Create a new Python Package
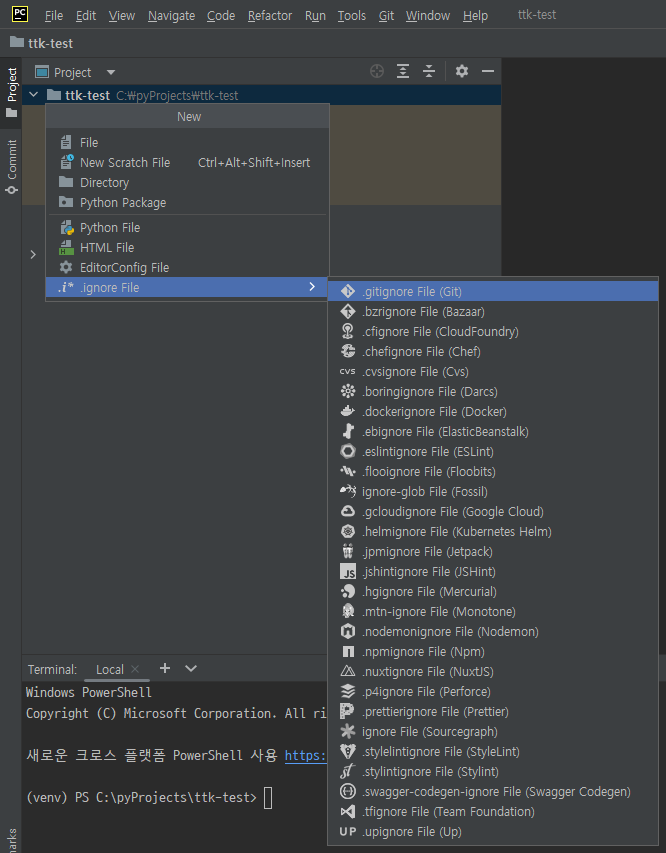666x853 pixels. tap(188, 203)
